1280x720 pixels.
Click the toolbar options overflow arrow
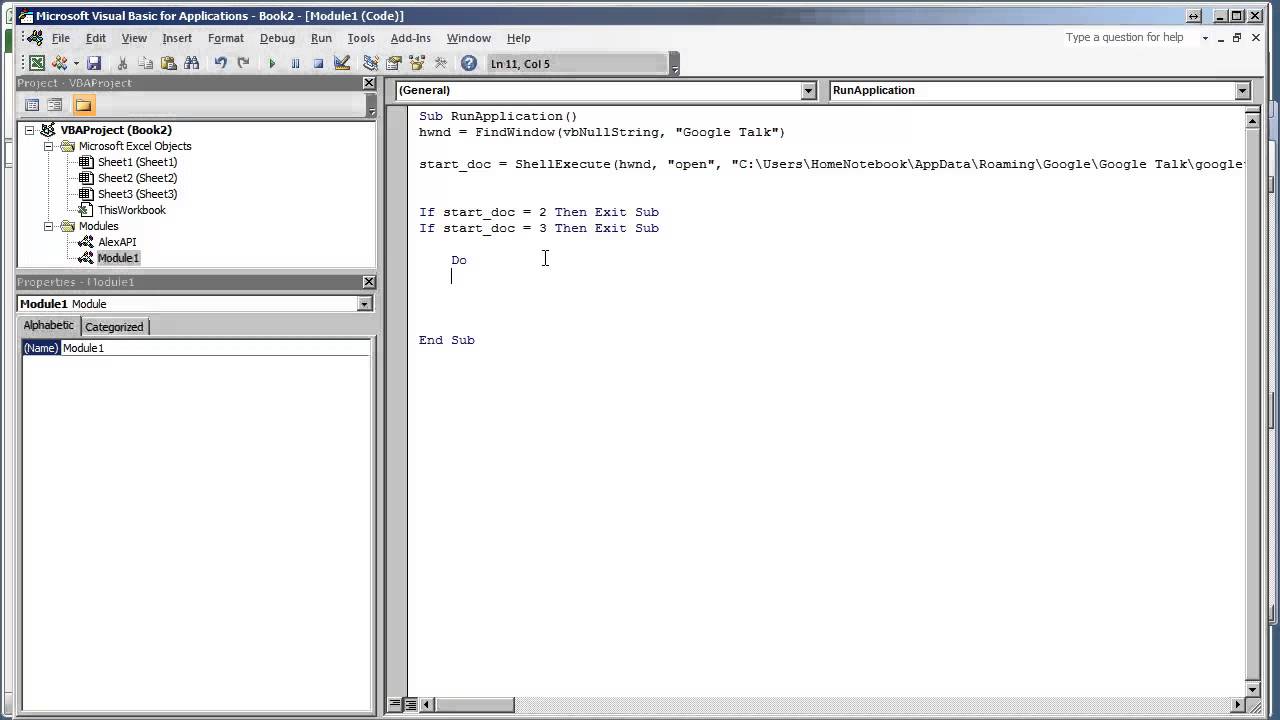pos(675,65)
